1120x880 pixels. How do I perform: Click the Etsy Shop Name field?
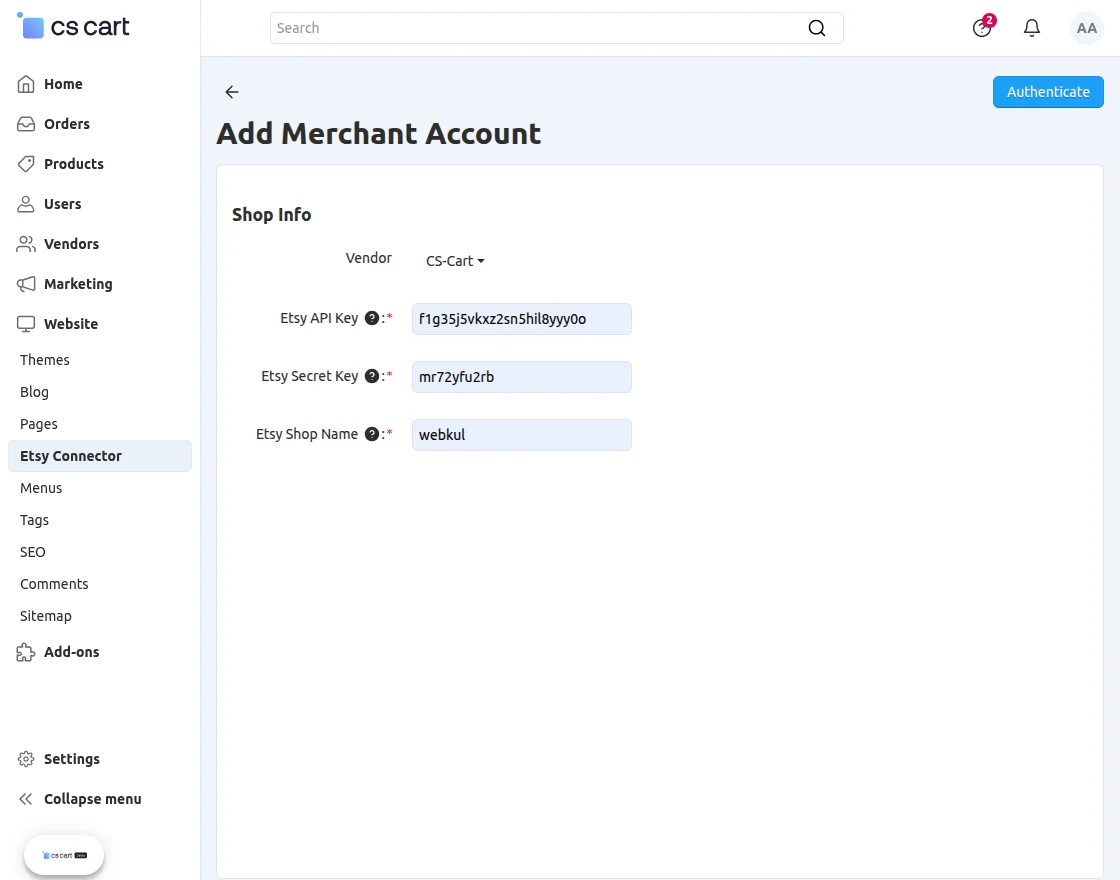pos(521,434)
